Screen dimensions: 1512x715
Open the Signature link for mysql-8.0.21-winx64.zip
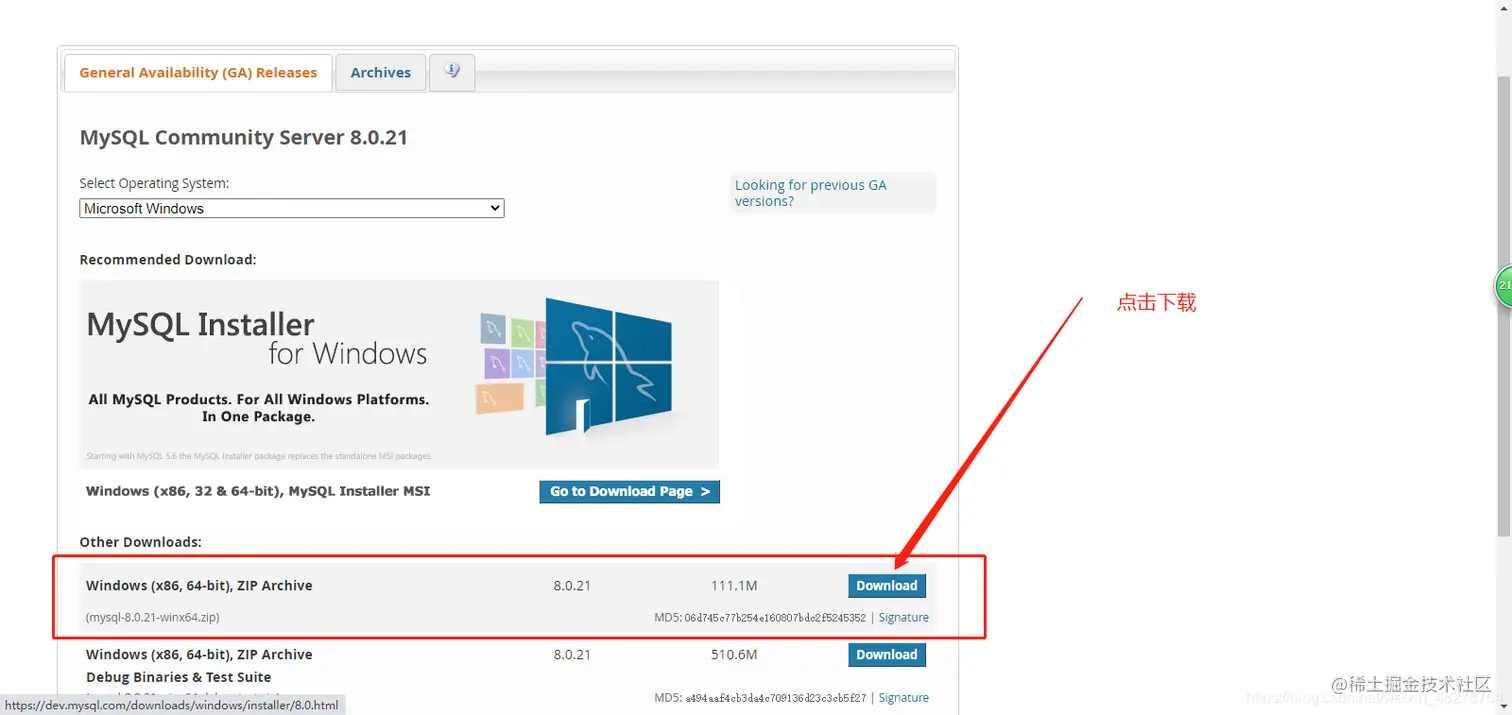click(903, 618)
